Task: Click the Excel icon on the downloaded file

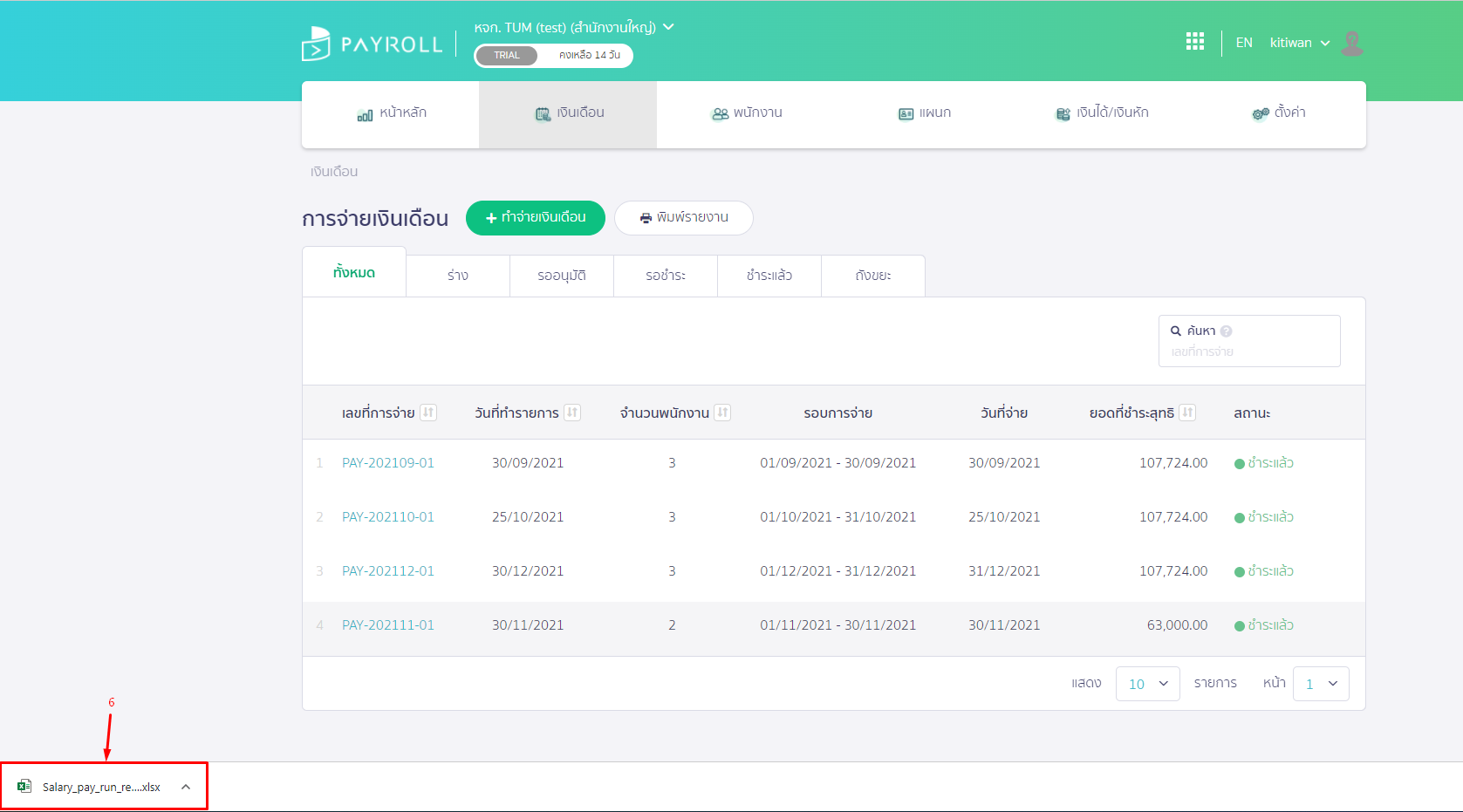Action: pos(25,786)
